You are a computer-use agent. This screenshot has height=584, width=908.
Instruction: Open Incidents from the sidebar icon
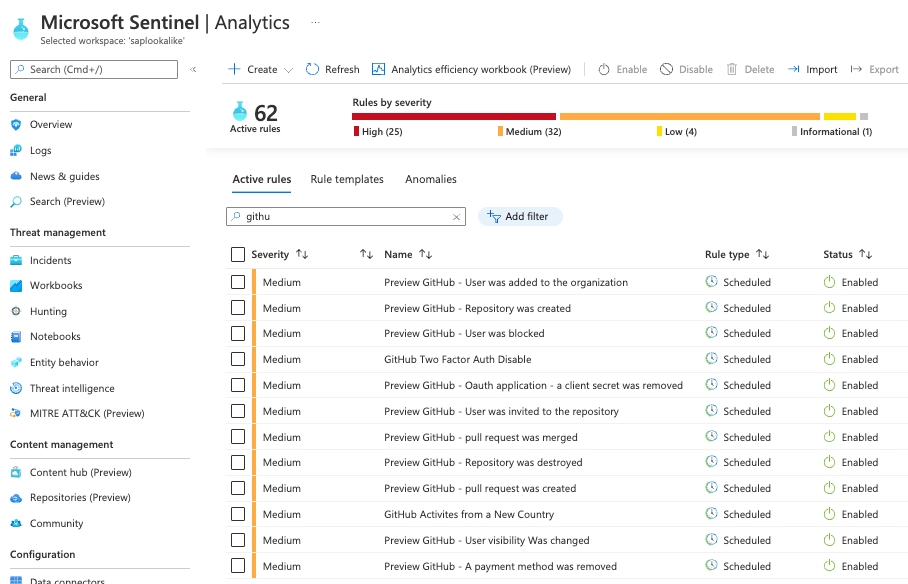[16, 260]
